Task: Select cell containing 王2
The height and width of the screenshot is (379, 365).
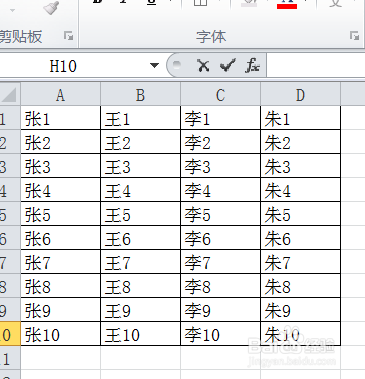Action: (x=140, y=142)
